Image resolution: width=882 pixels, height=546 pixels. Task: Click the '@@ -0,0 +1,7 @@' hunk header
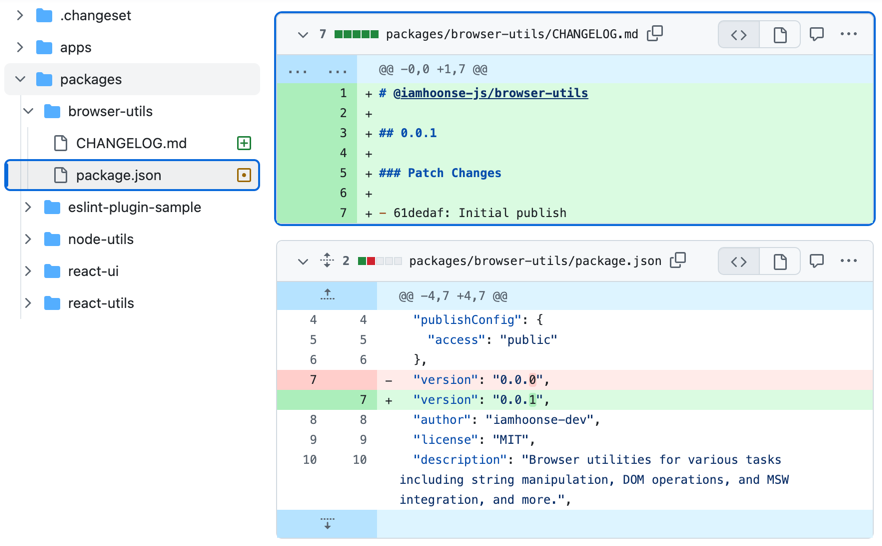click(x=433, y=70)
